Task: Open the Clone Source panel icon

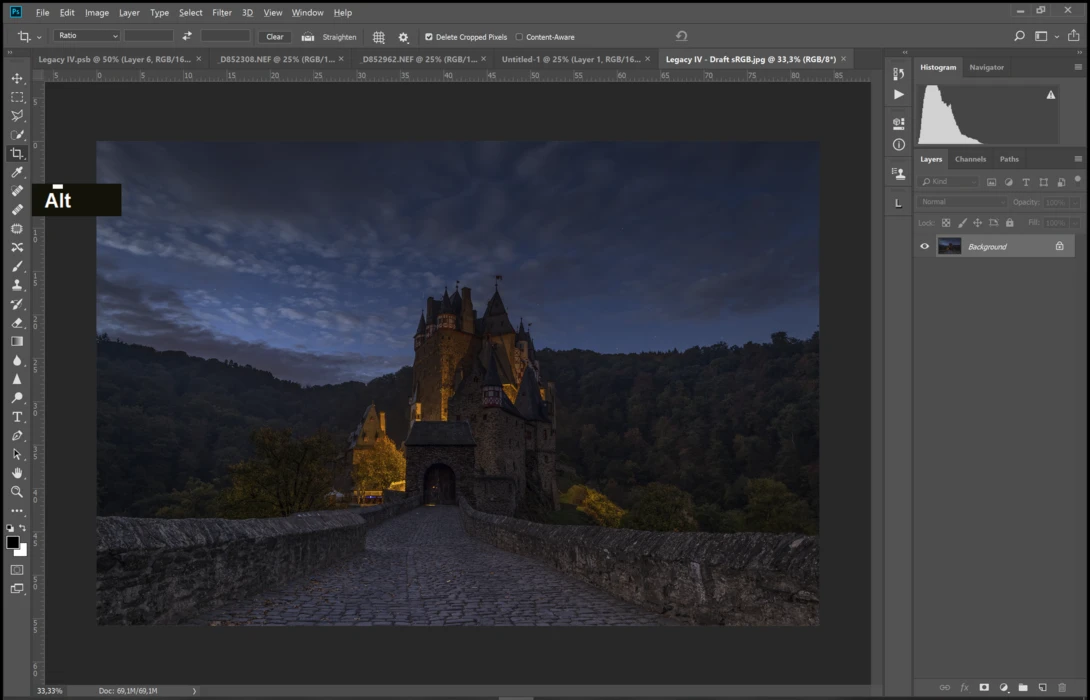Action: tap(899, 174)
